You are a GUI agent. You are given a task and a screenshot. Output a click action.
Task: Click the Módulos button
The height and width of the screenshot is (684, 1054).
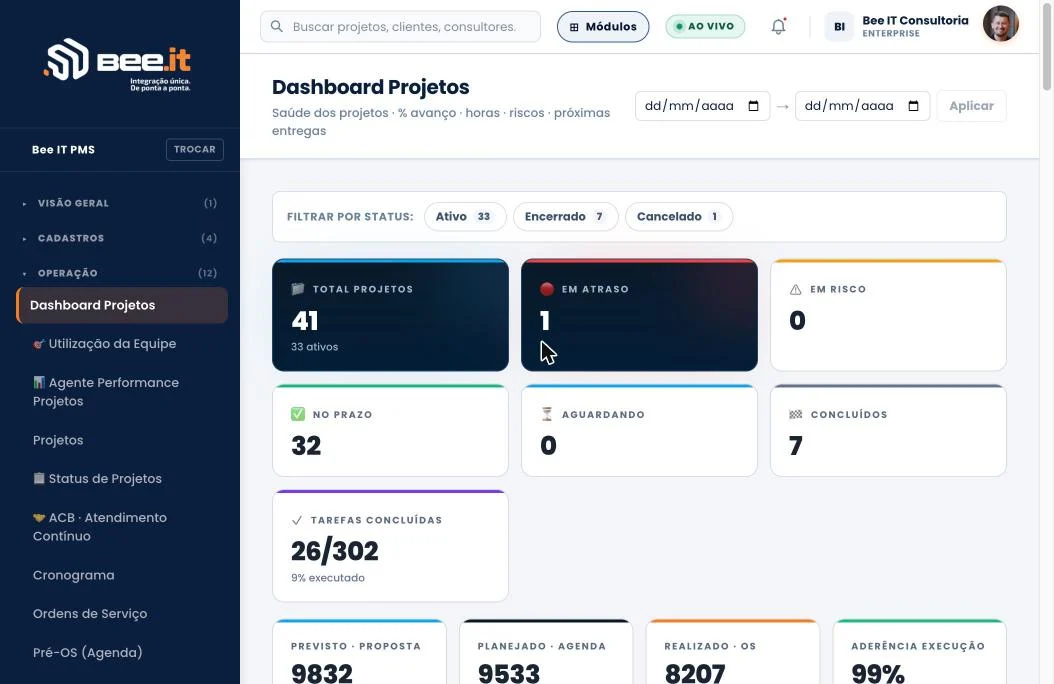coord(603,27)
